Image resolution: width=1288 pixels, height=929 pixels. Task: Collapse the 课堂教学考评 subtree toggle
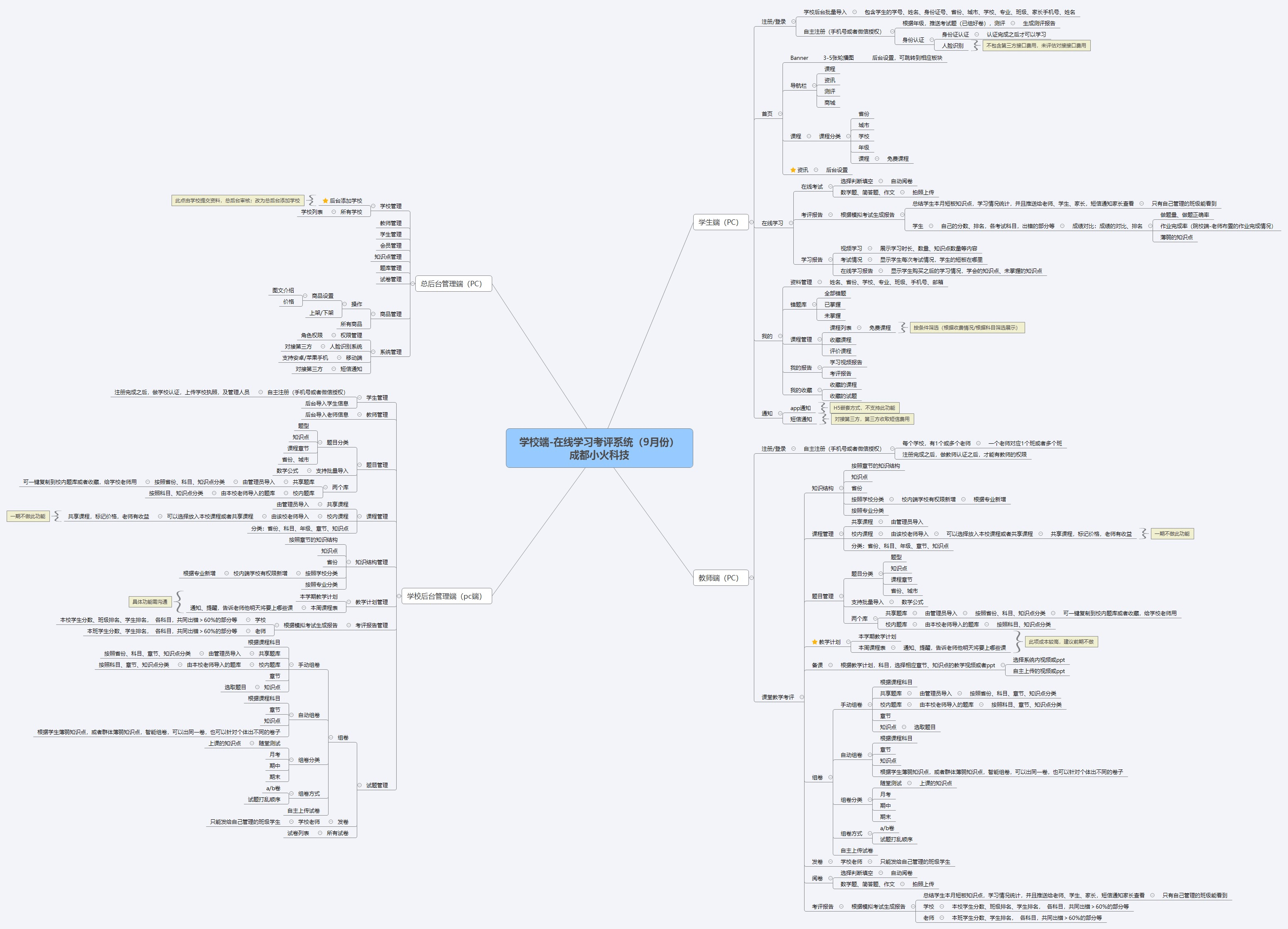(x=802, y=697)
